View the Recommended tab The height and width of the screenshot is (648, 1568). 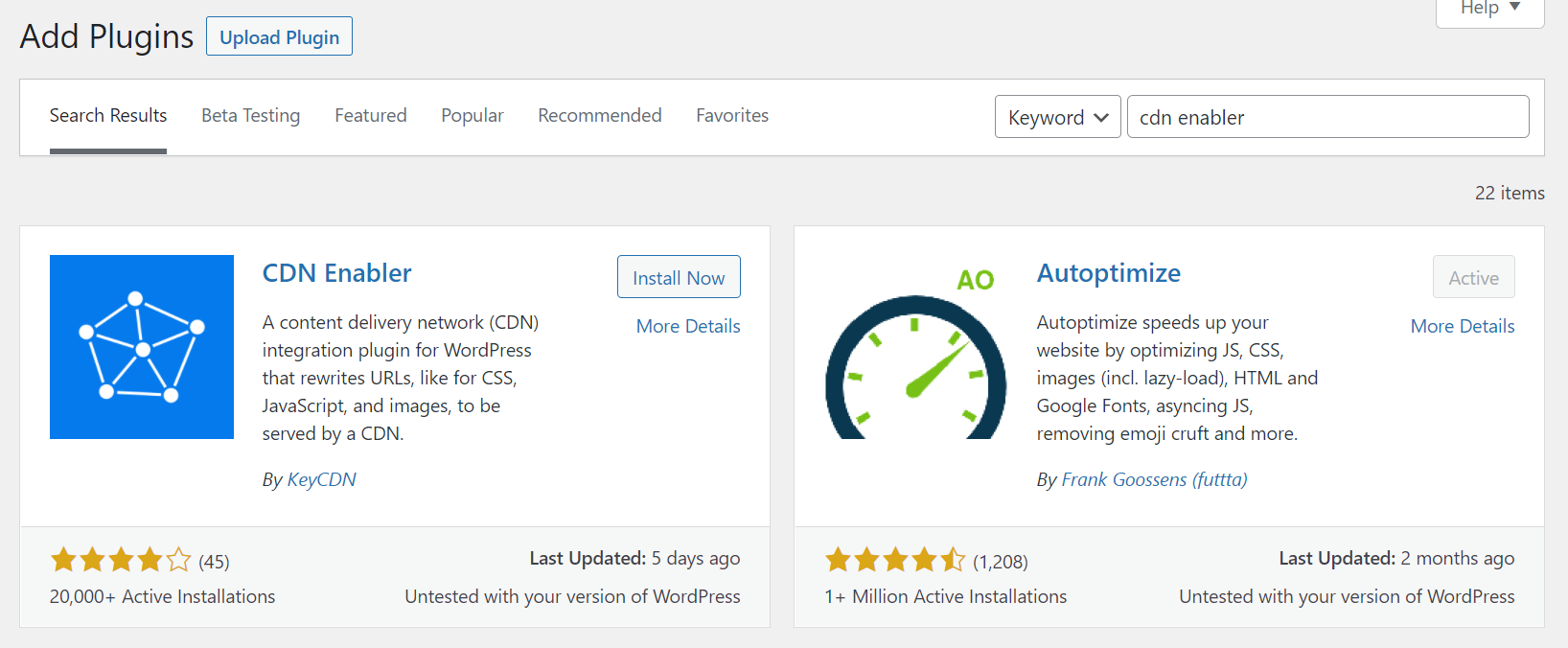click(600, 116)
